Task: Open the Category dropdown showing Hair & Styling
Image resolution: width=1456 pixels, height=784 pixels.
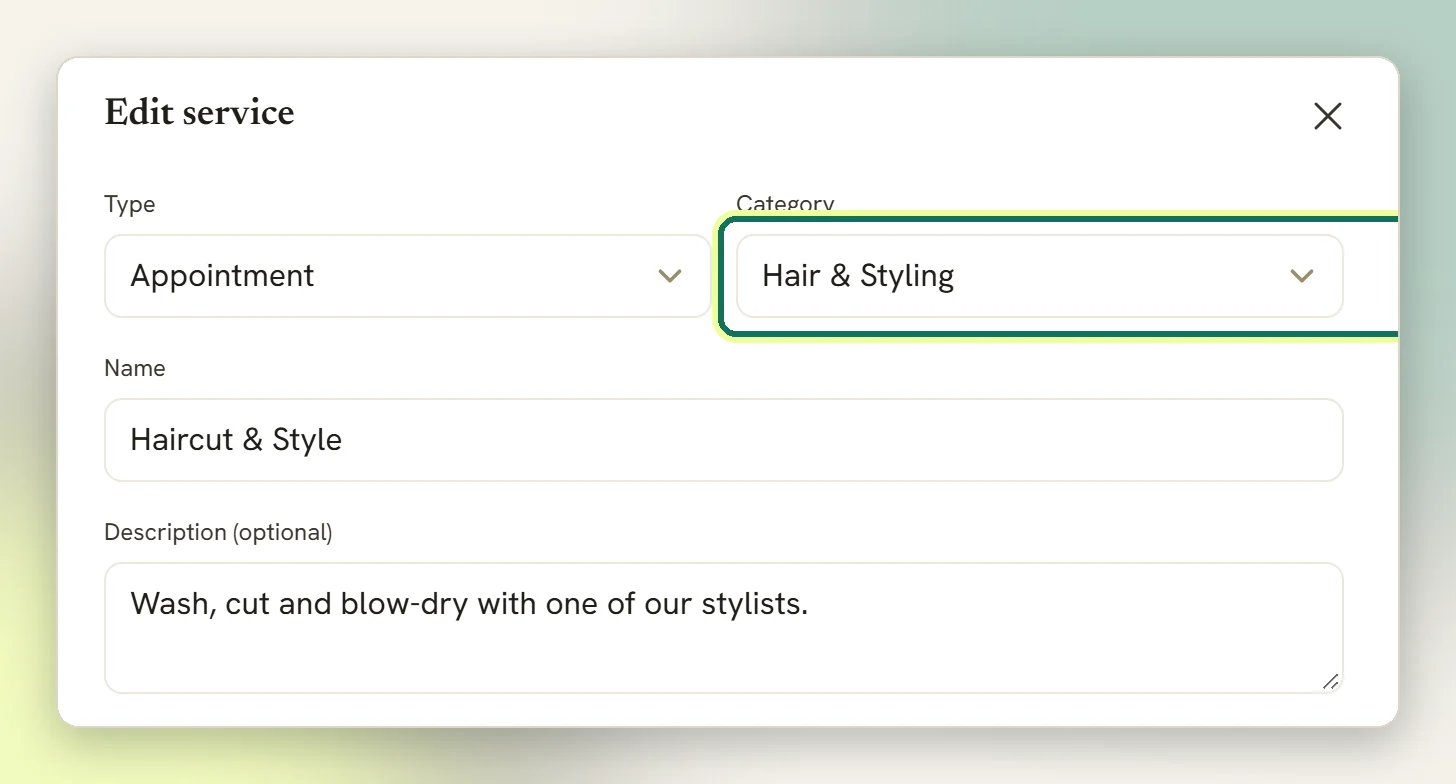Action: click(1040, 276)
